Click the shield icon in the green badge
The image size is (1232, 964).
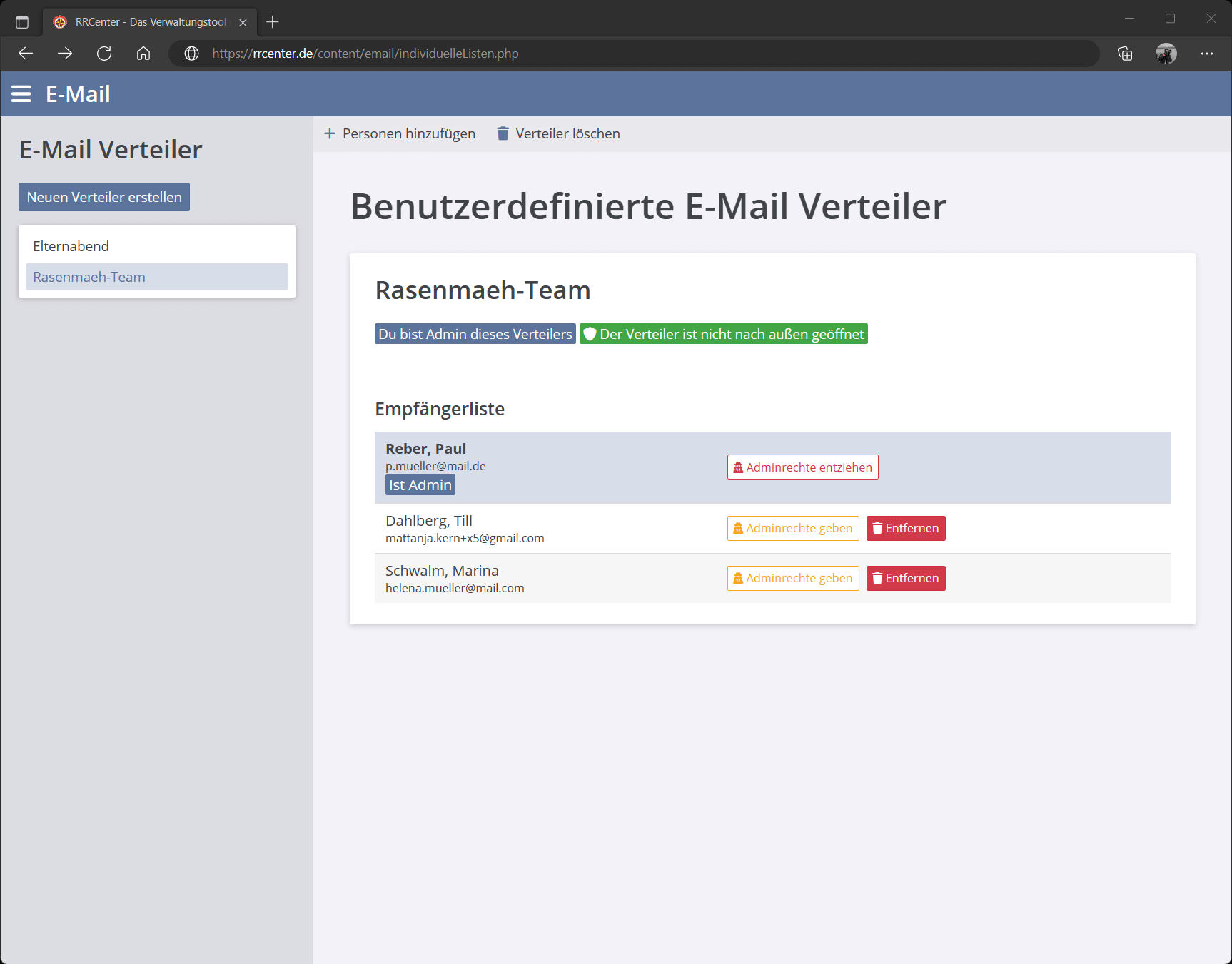(x=590, y=333)
